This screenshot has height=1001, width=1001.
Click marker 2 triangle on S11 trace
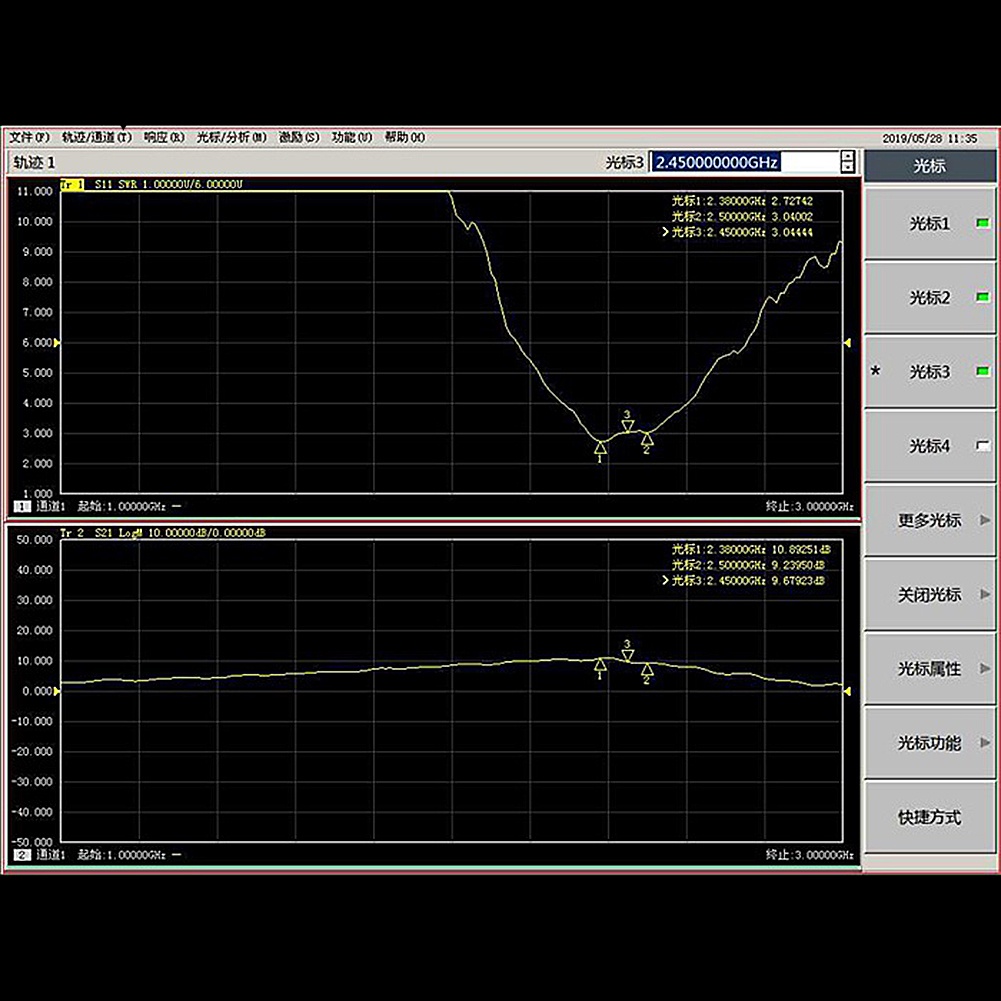[x=647, y=439]
